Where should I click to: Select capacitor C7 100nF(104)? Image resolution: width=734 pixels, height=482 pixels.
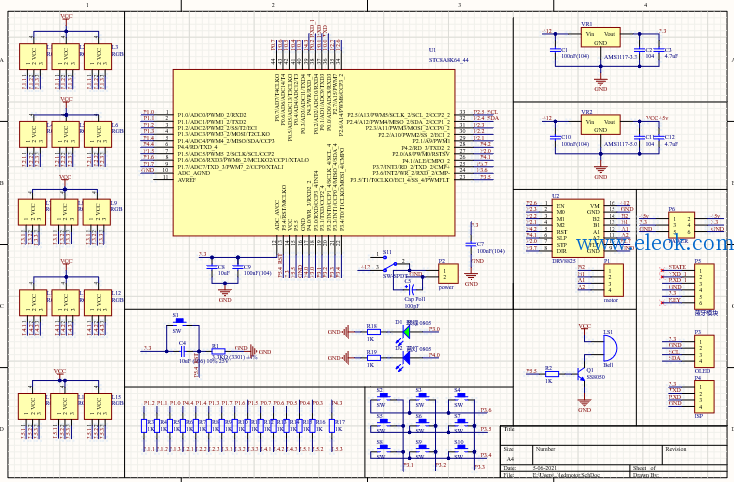click(471, 245)
